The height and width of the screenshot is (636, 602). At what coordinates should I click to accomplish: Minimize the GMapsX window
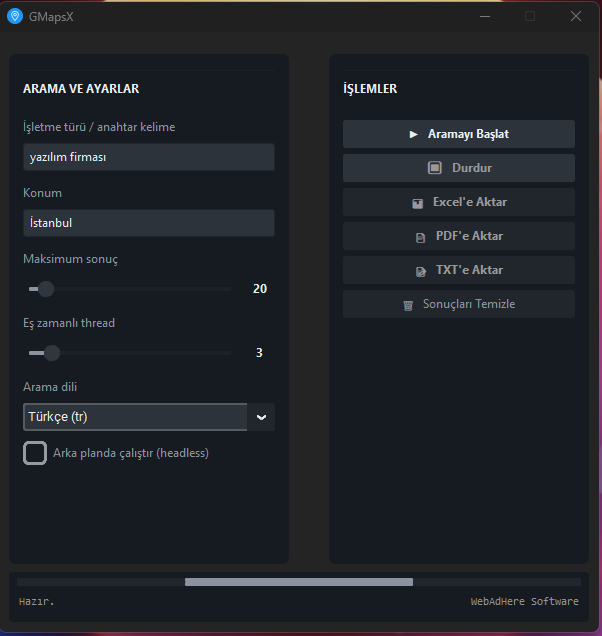pos(485,16)
